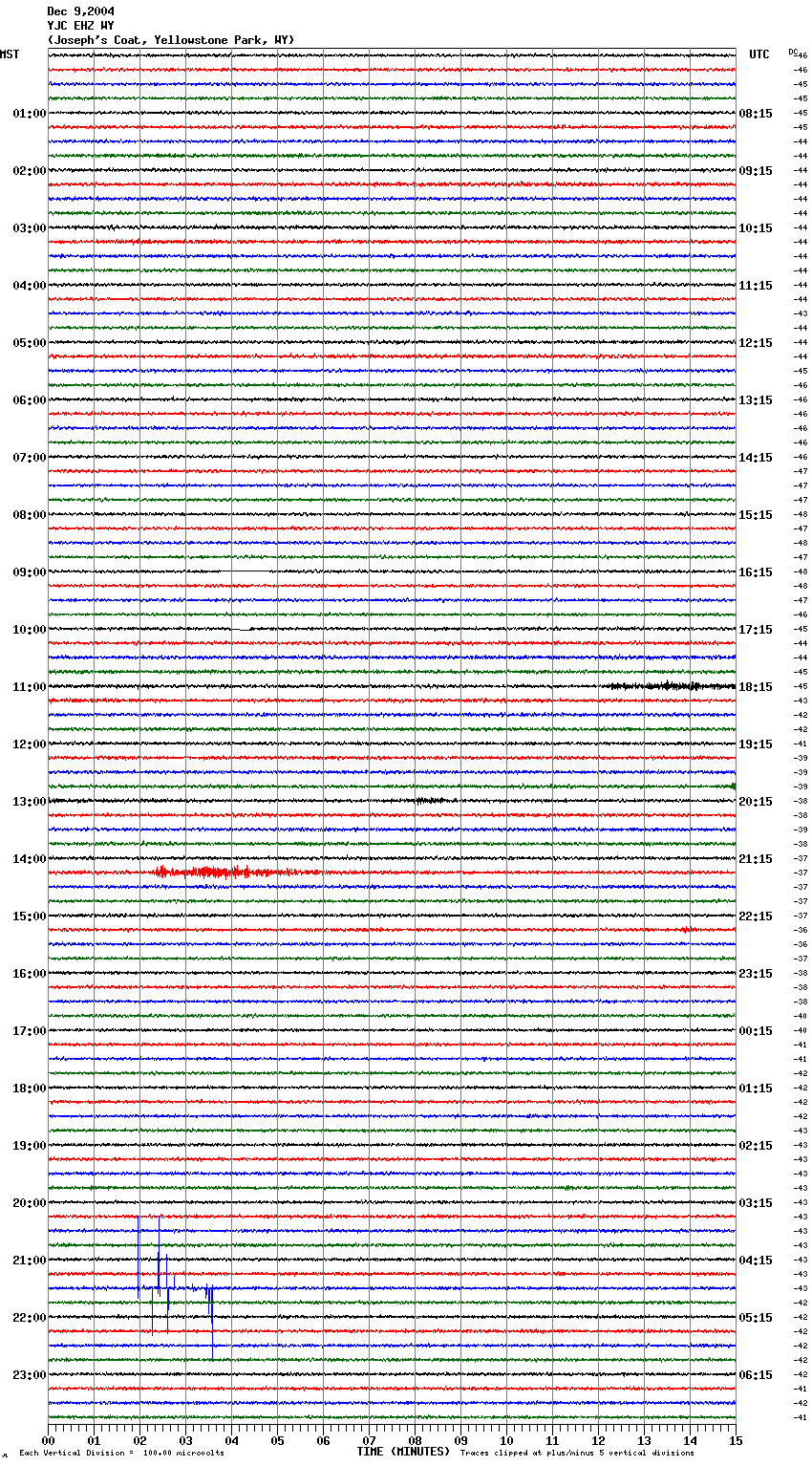Click the "17:15" UTC time label
This screenshot has height=1466, width=812.
click(x=756, y=630)
